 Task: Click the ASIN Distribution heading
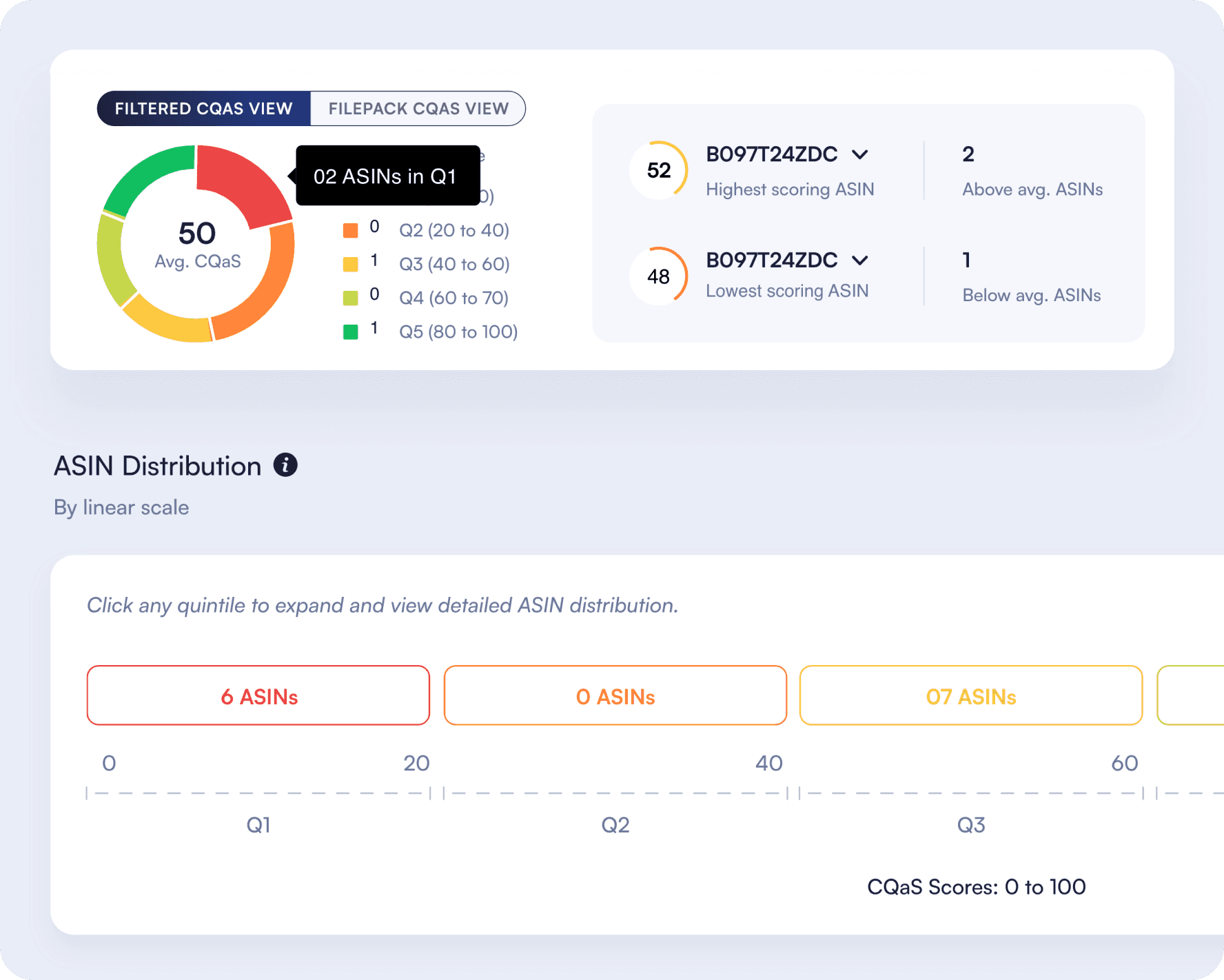[158, 466]
